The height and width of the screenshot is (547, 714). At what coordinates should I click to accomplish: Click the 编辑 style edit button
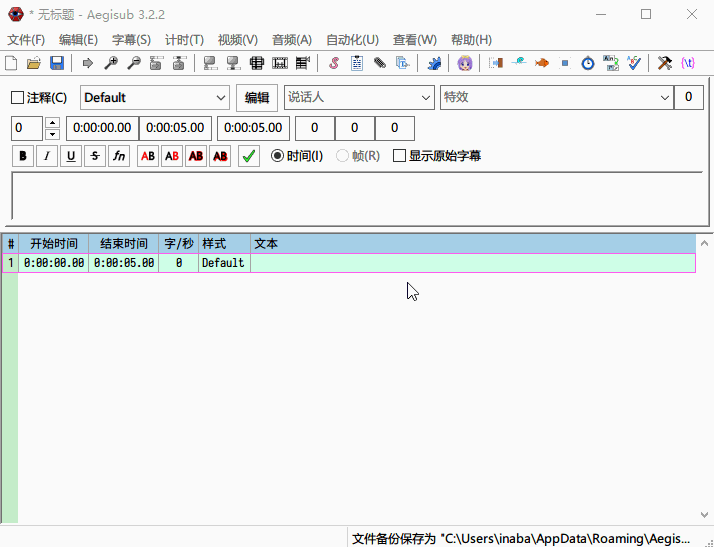coord(257,97)
